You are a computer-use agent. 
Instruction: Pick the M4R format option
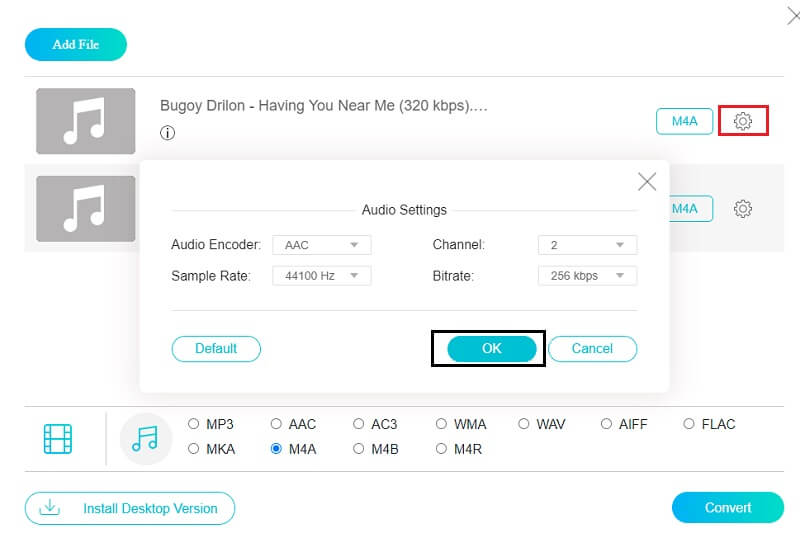tap(442, 449)
